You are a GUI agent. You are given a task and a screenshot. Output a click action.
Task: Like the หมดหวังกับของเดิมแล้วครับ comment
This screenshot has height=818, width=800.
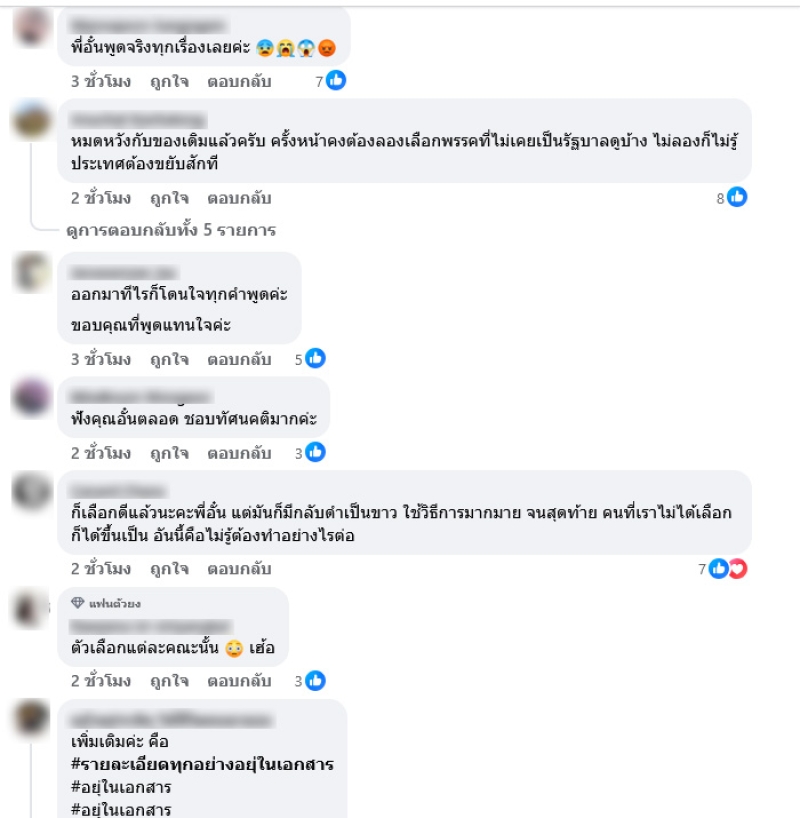(170, 198)
